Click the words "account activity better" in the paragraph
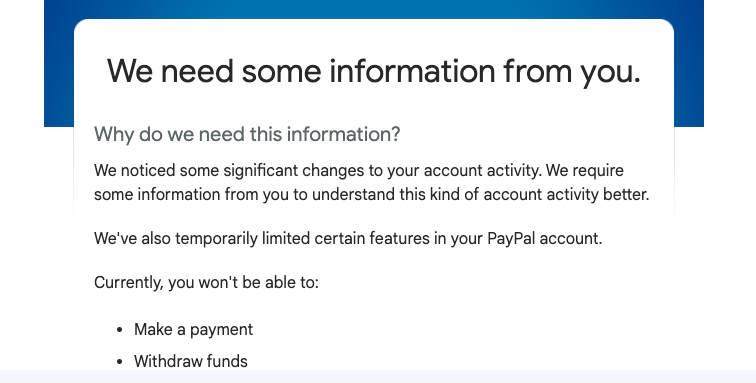The height and width of the screenshot is (383, 756). [567, 194]
